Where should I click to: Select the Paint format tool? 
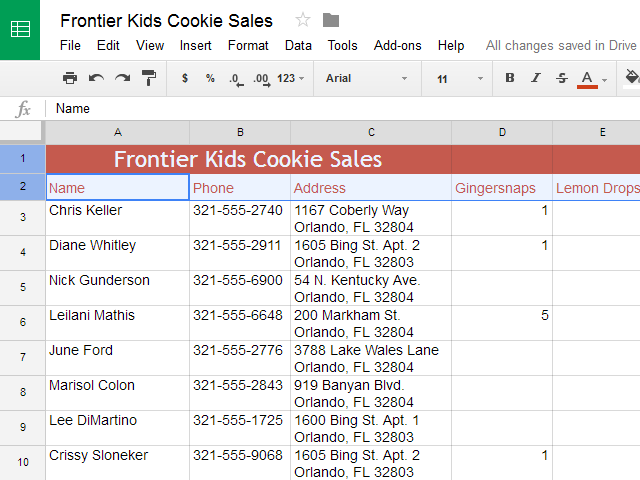click(x=148, y=78)
